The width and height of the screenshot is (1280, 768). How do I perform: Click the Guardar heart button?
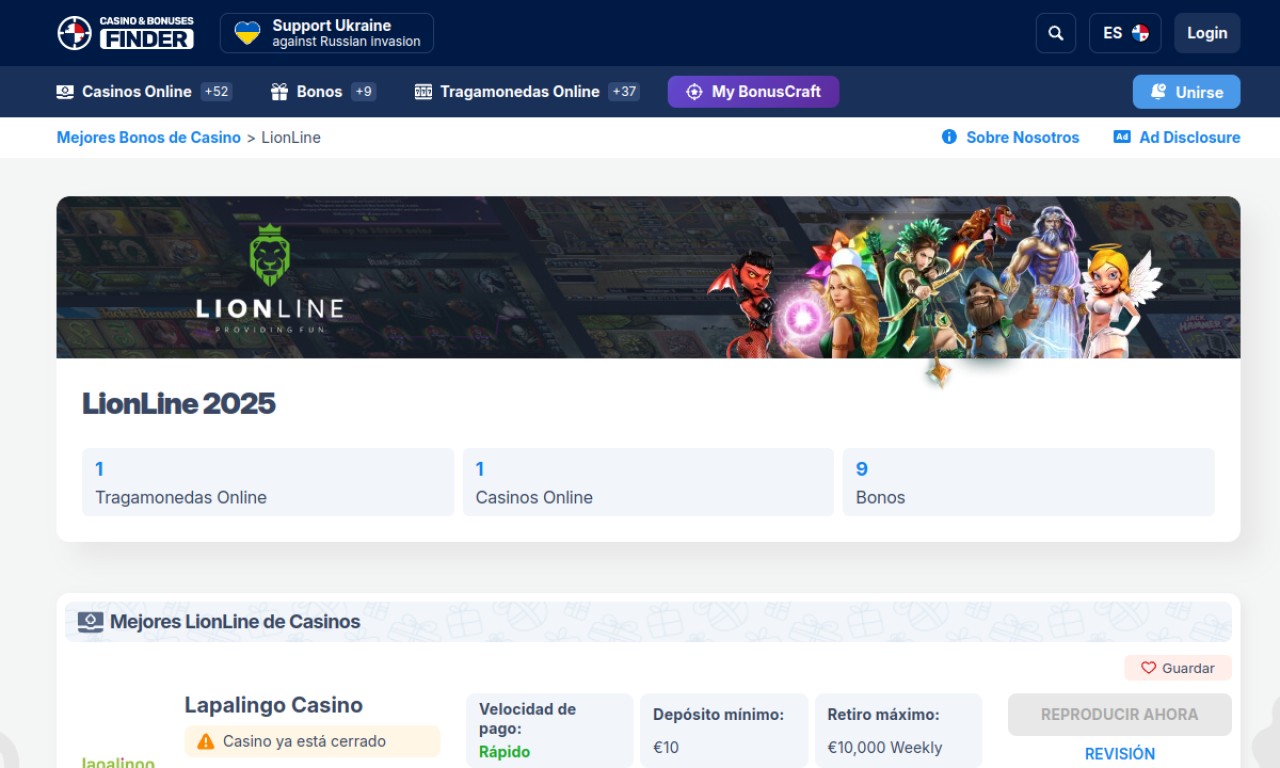pyautogui.click(x=1178, y=668)
